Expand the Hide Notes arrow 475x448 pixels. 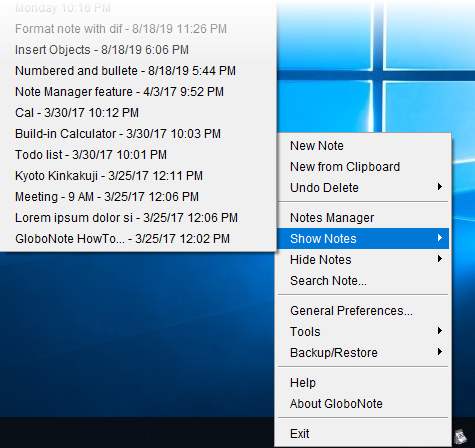coord(440,259)
